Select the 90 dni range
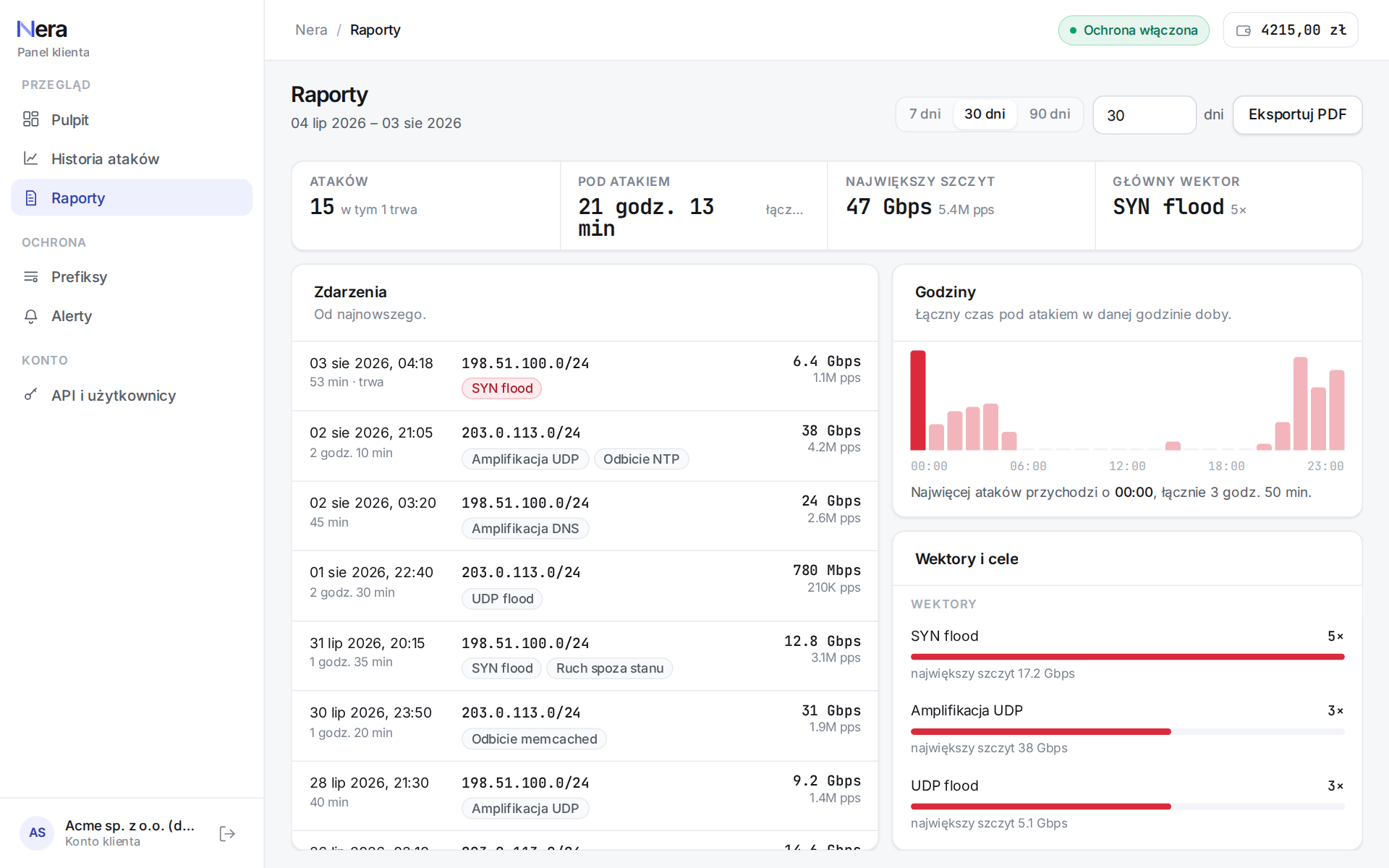 (1050, 114)
